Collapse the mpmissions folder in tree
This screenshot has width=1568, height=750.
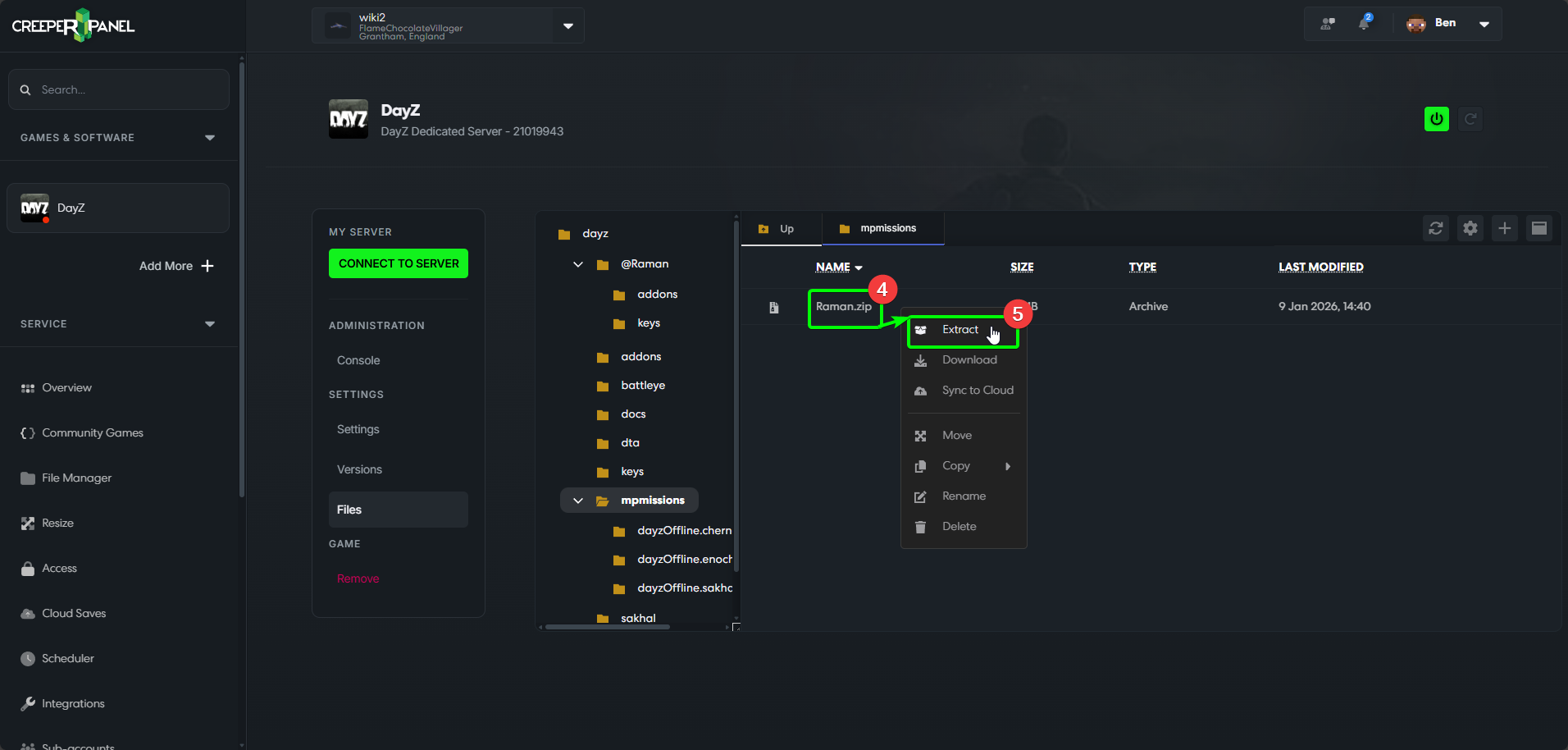pyautogui.click(x=578, y=501)
